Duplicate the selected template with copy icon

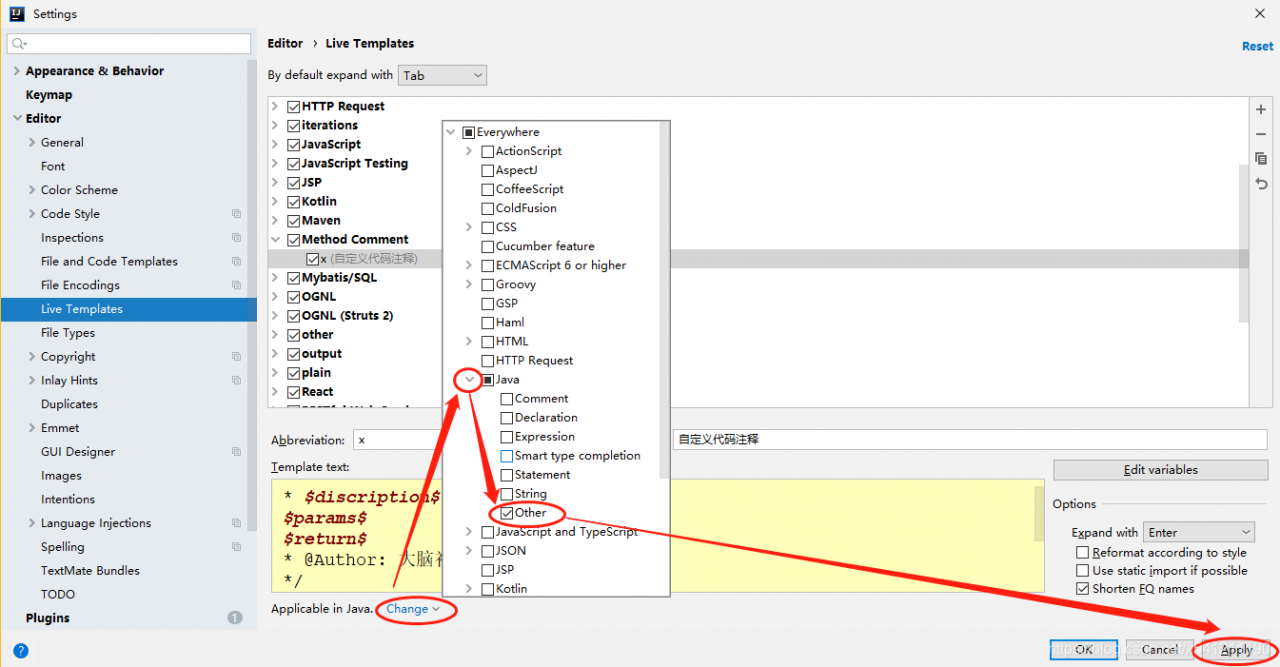click(x=1261, y=159)
